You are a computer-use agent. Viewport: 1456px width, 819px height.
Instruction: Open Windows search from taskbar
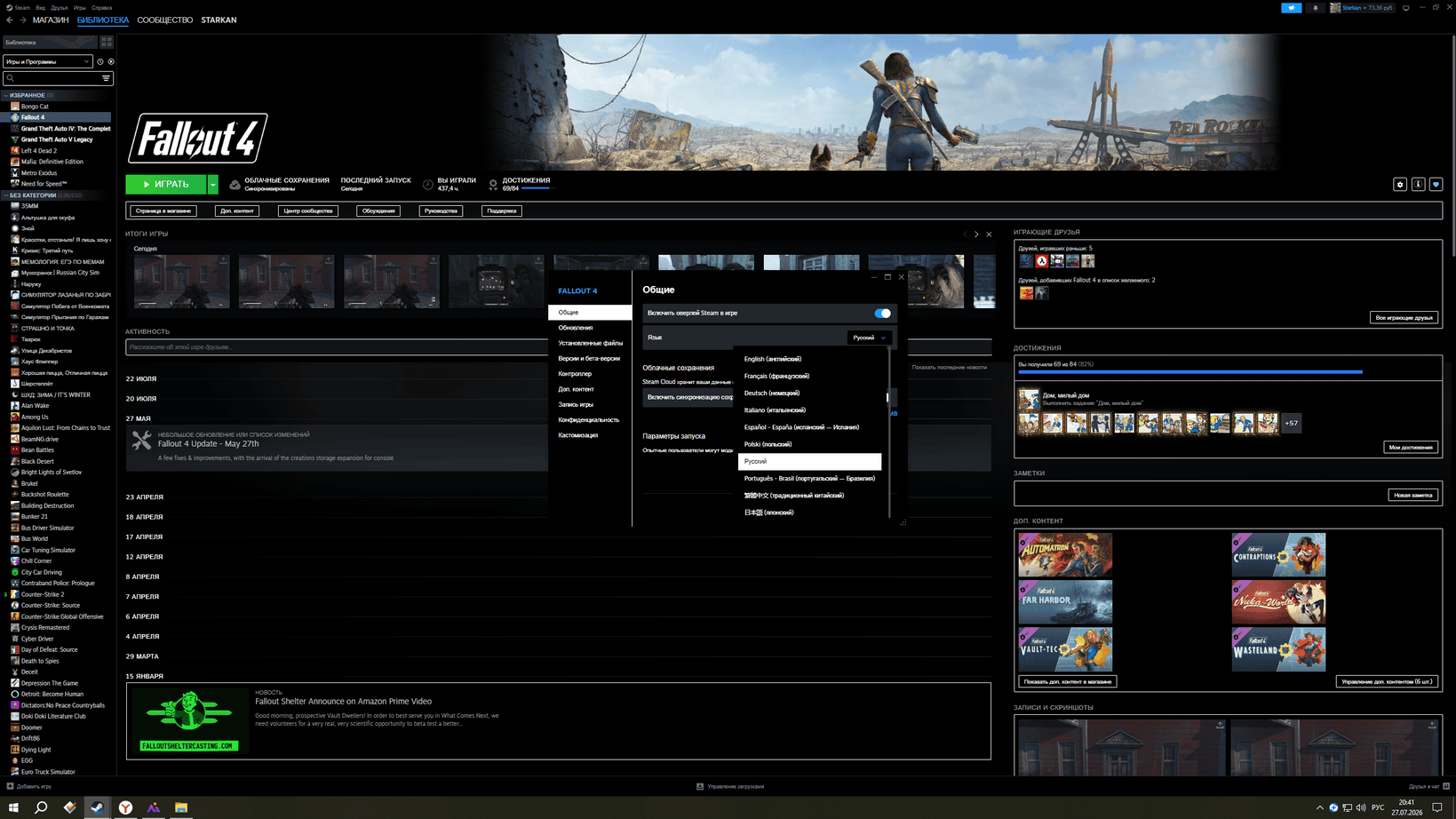pos(41,807)
